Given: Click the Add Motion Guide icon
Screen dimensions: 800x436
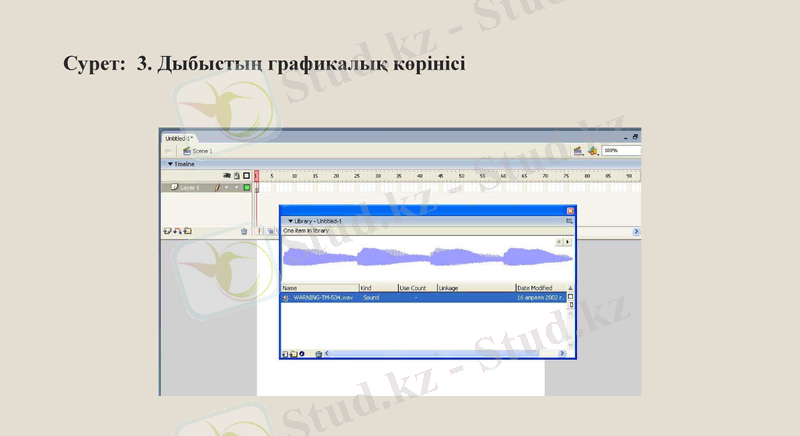Looking at the screenshot, I should coord(177,231).
